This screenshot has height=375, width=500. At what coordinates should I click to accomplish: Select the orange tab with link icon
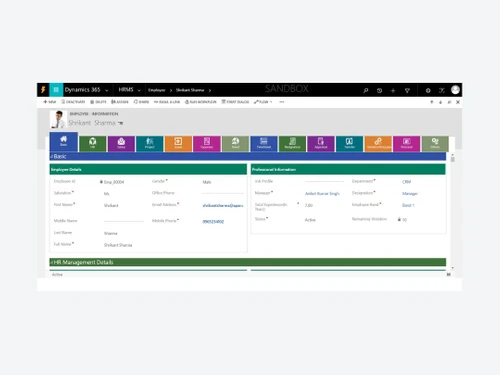point(378,144)
